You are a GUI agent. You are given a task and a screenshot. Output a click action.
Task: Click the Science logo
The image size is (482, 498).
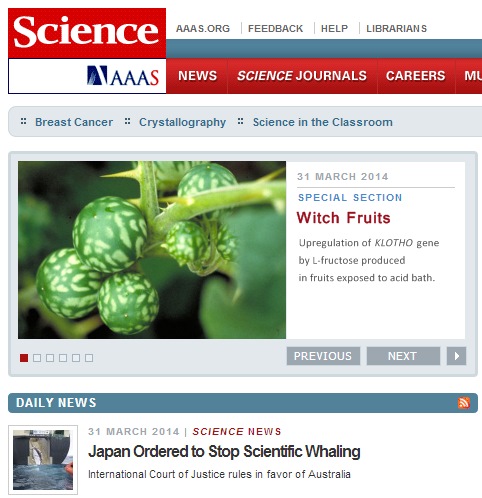click(87, 33)
